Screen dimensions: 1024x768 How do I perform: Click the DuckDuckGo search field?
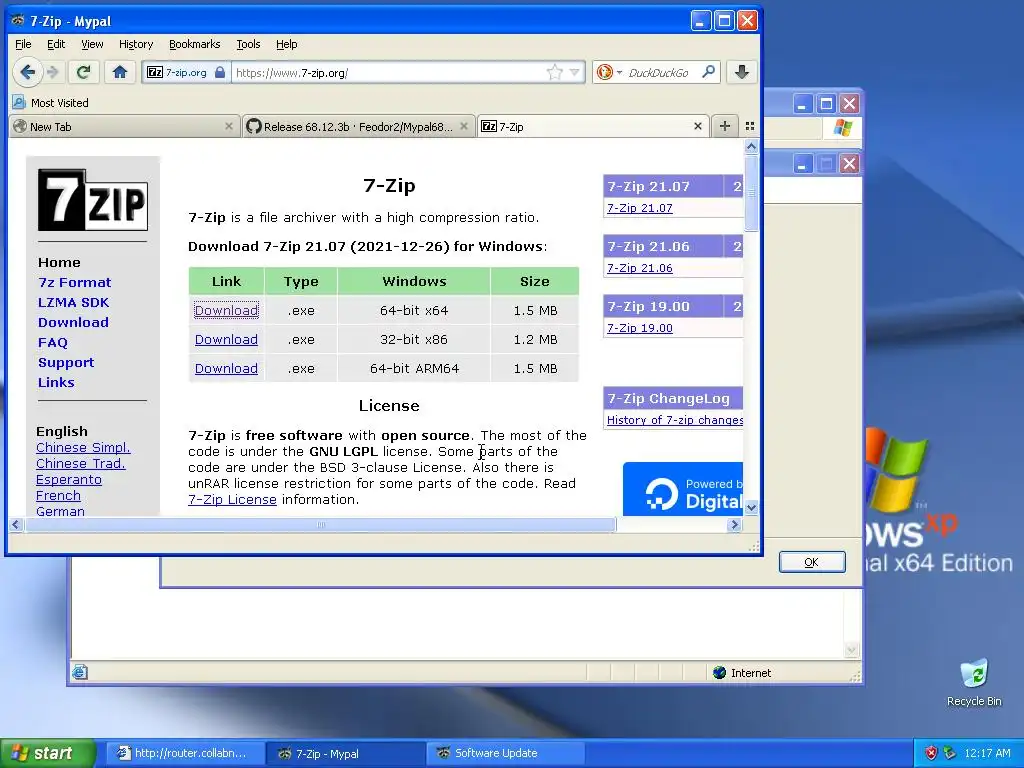coord(658,72)
